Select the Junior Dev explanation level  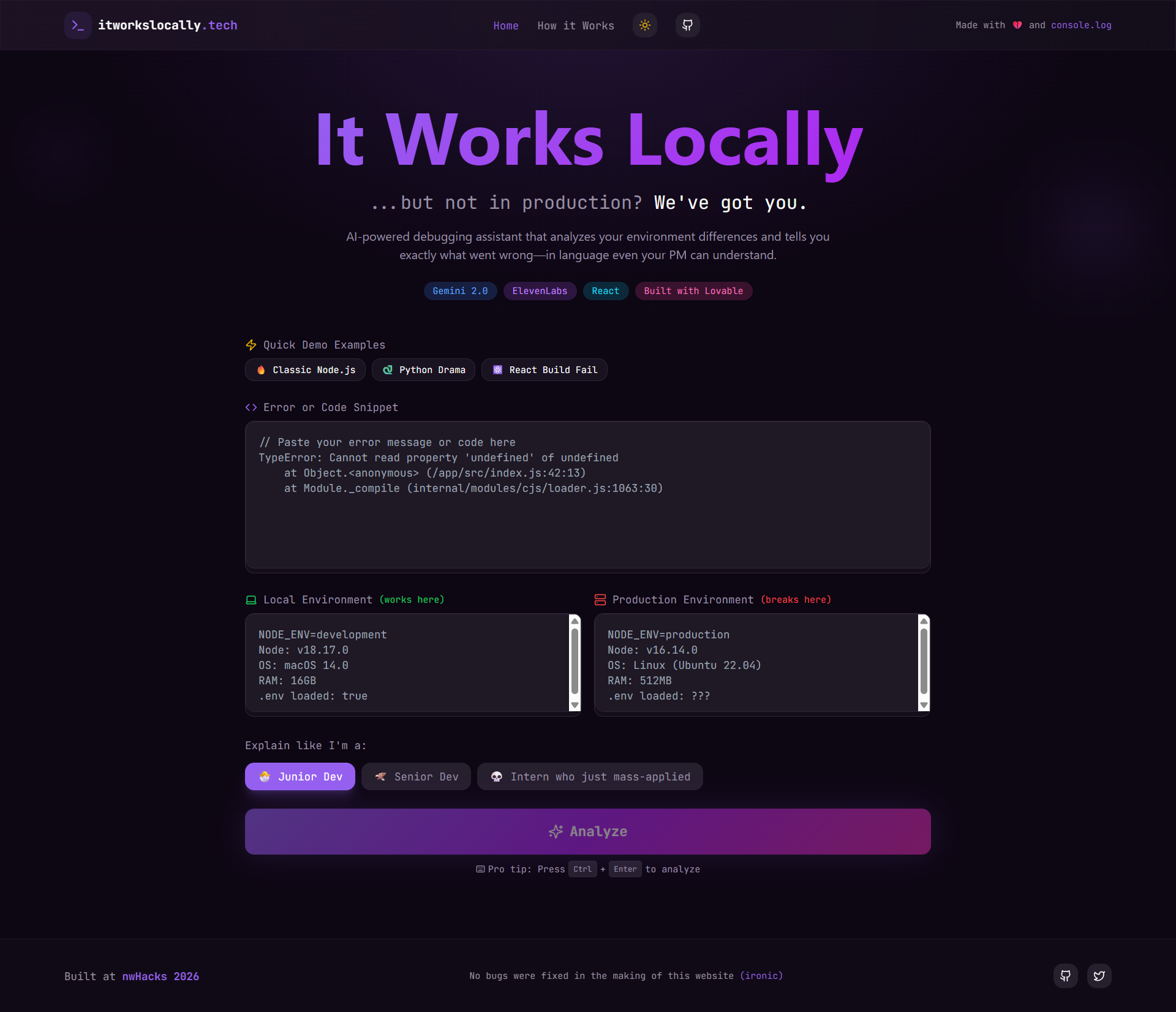click(300, 777)
